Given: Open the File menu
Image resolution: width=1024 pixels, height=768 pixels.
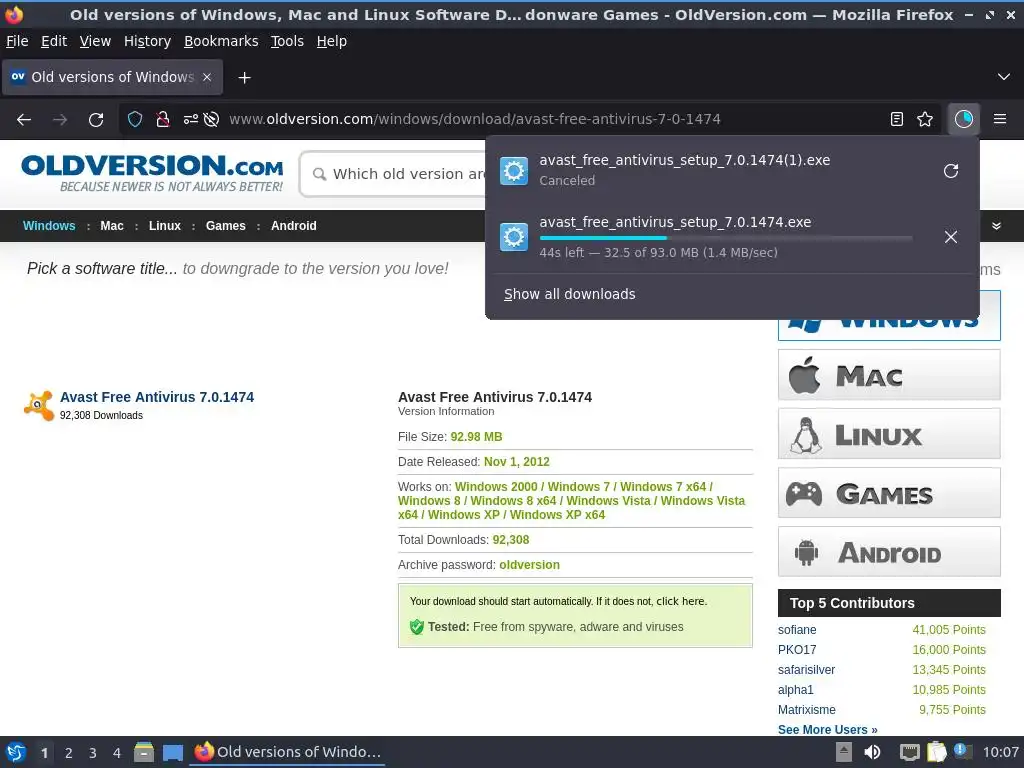Looking at the screenshot, I should (x=17, y=41).
